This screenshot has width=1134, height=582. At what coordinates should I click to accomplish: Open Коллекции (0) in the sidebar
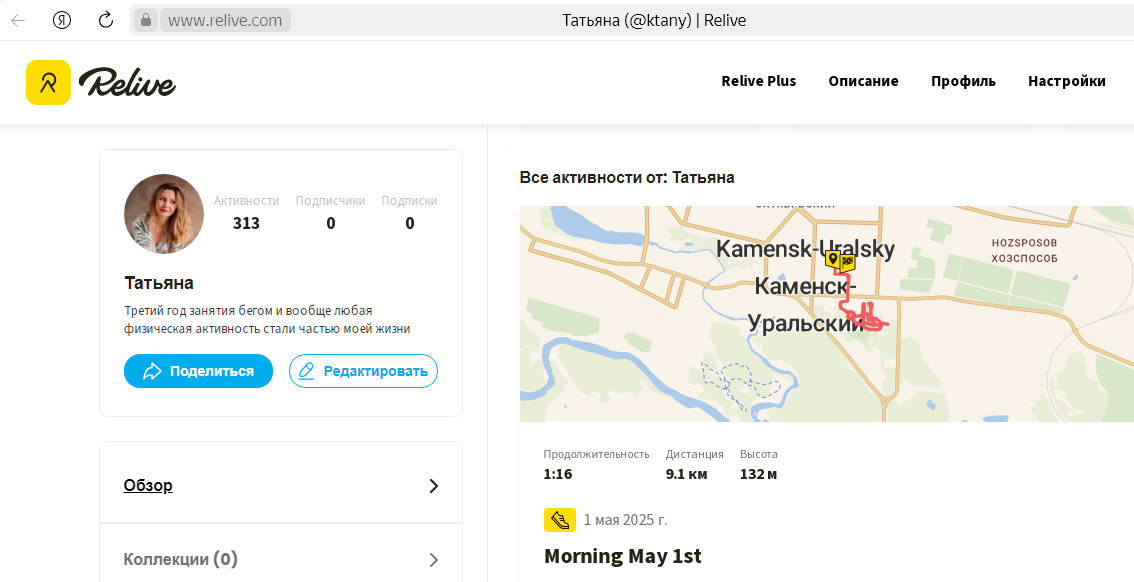click(x=181, y=559)
